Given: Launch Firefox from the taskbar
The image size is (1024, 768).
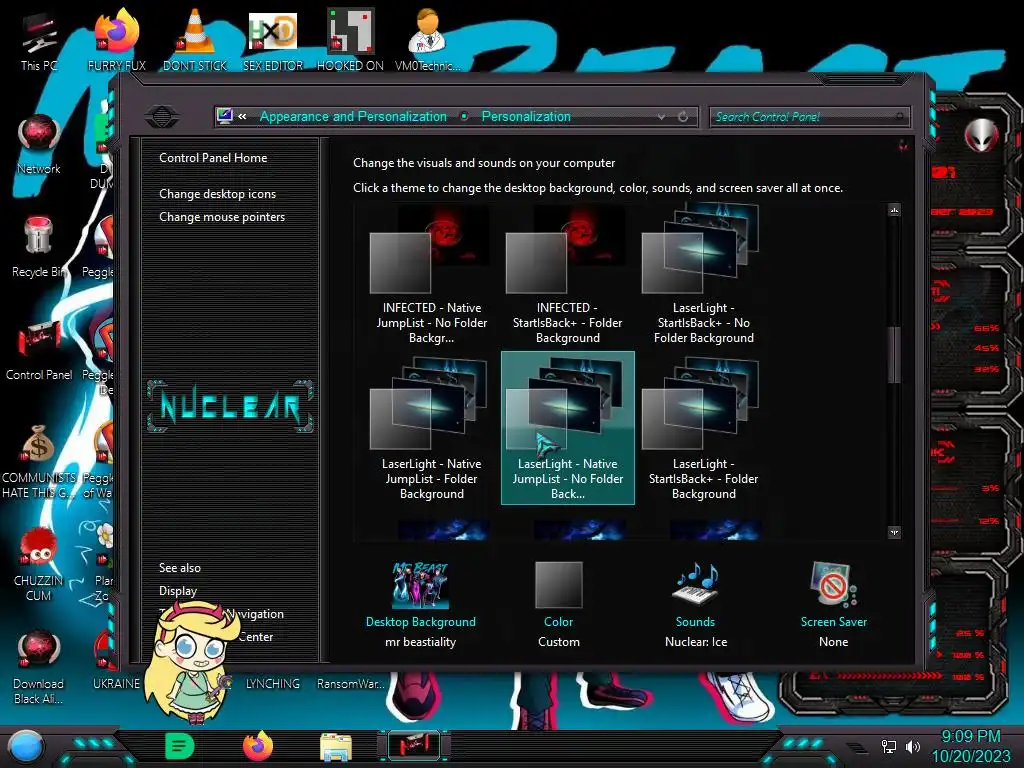Looking at the screenshot, I should coord(258,746).
